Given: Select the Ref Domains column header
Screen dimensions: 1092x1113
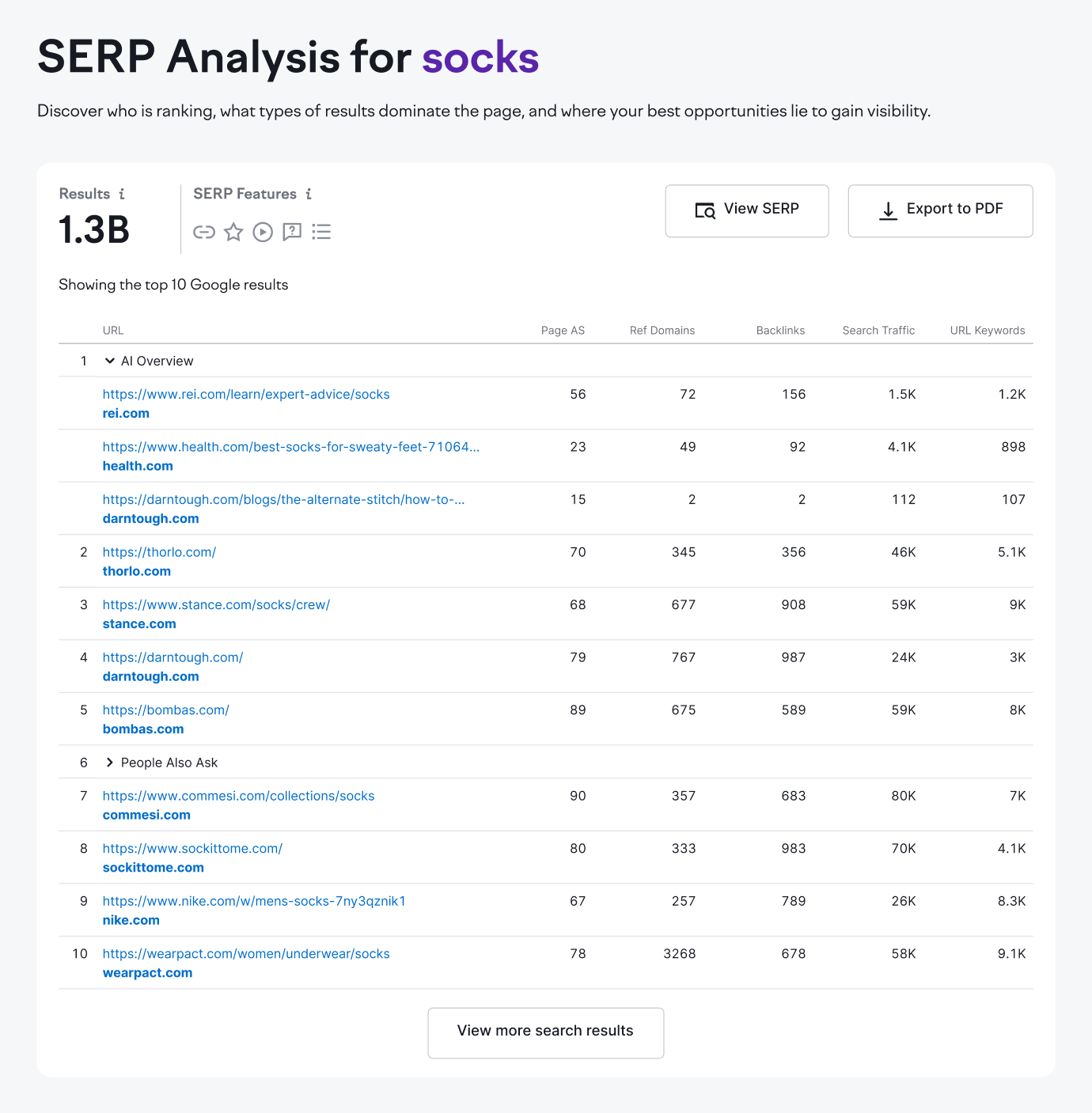Looking at the screenshot, I should click(x=662, y=330).
